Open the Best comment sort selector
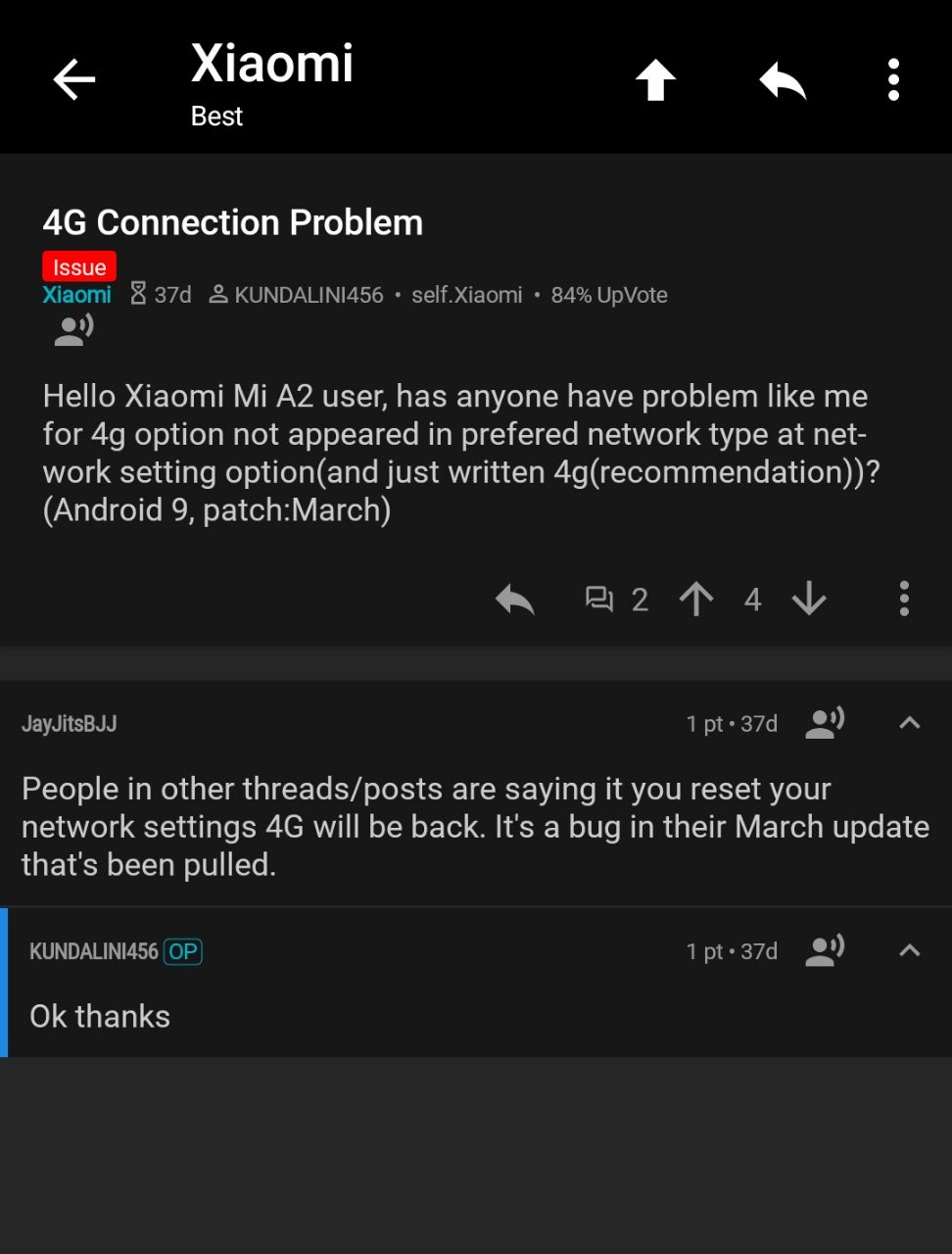The height and width of the screenshot is (1254, 952). [x=216, y=117]
